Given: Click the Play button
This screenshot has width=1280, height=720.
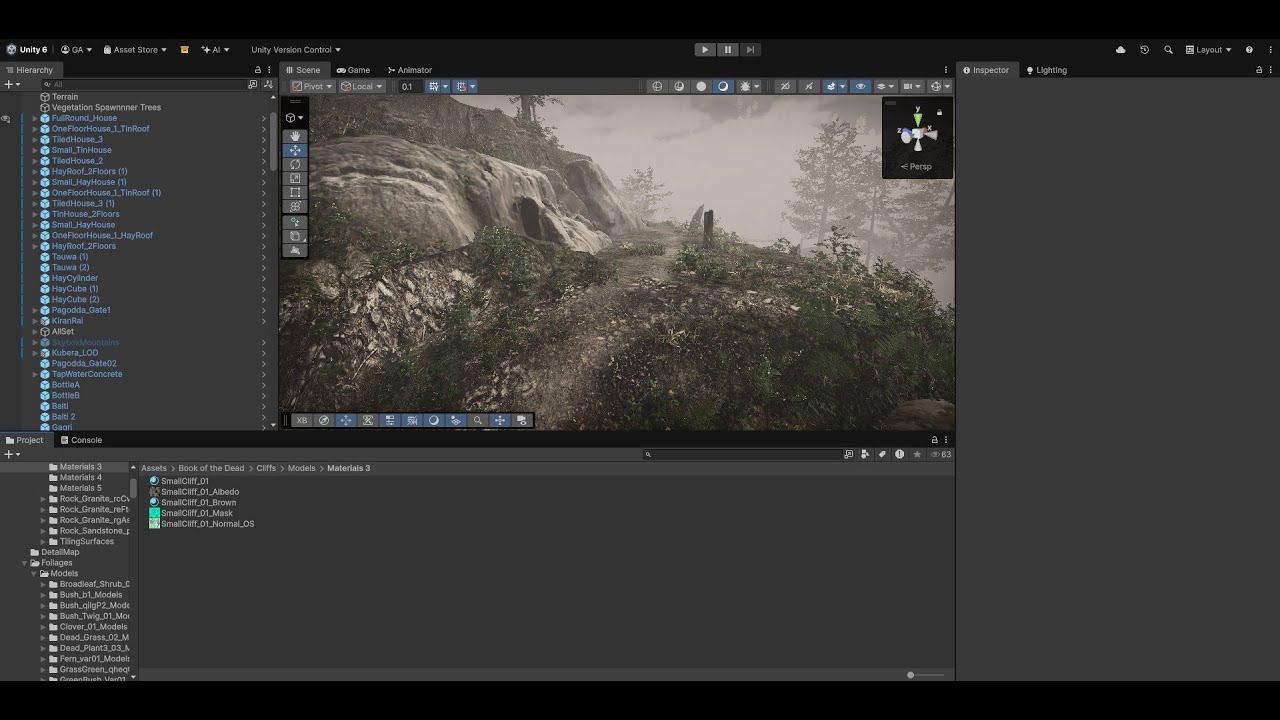Looking at the screenshot, I should click(705, 49).
